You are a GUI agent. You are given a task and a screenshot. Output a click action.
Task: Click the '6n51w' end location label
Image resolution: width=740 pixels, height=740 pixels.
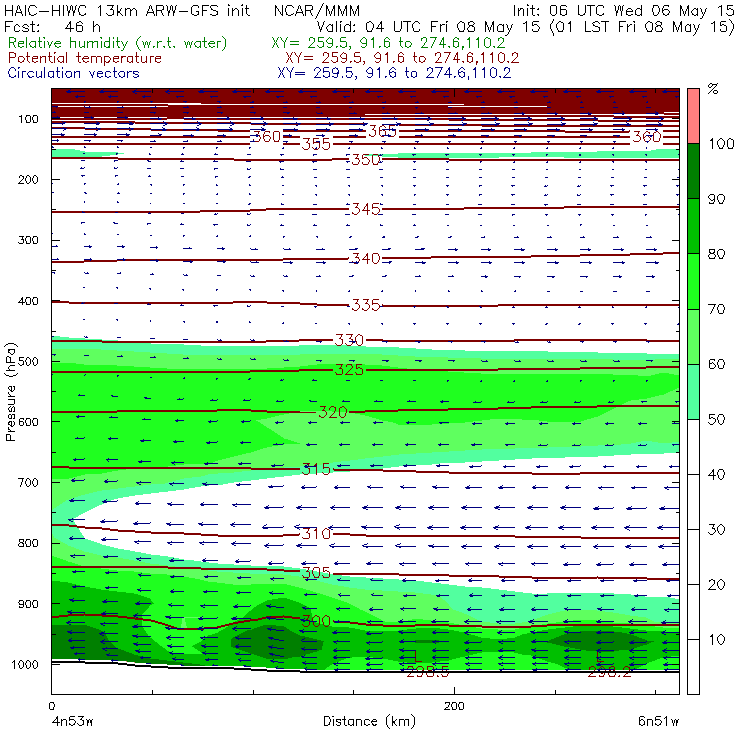pyautogui.click(x=658, y=722)
